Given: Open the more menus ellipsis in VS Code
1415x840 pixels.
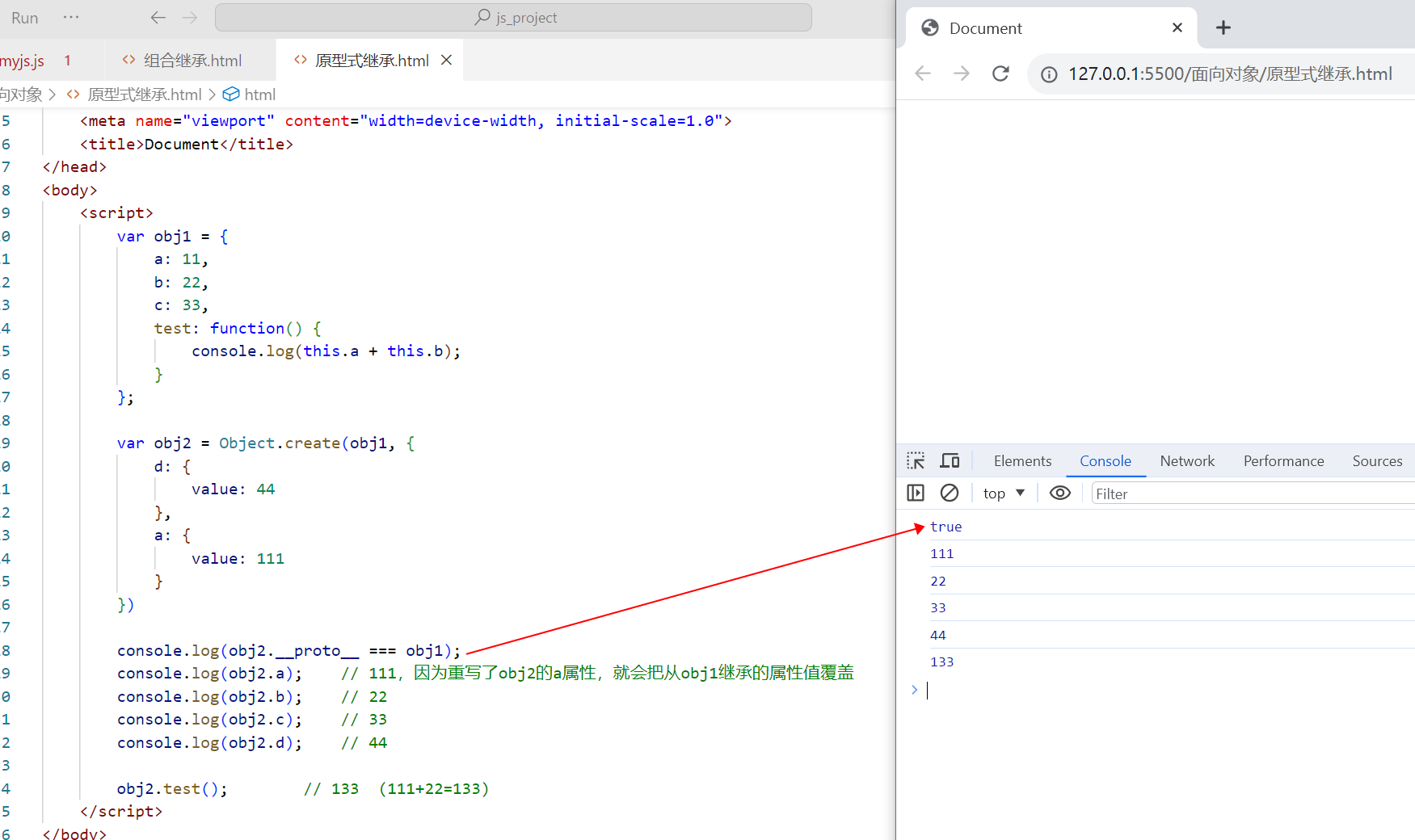Looking at the screenshot, I should pos(71,17).
